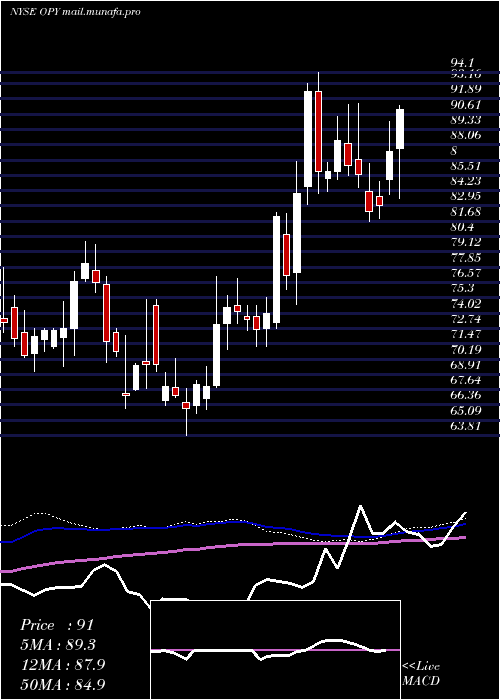
Task: Click the 72.74 price level label
Action: [466, 319]
